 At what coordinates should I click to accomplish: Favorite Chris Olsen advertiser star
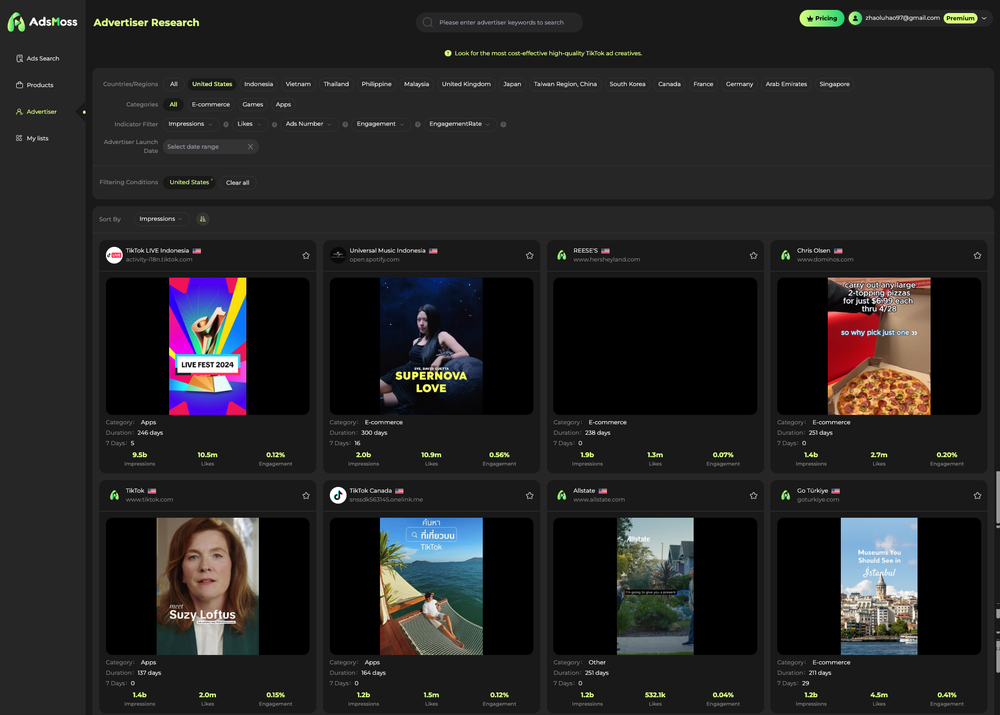(x=977, y=256)
